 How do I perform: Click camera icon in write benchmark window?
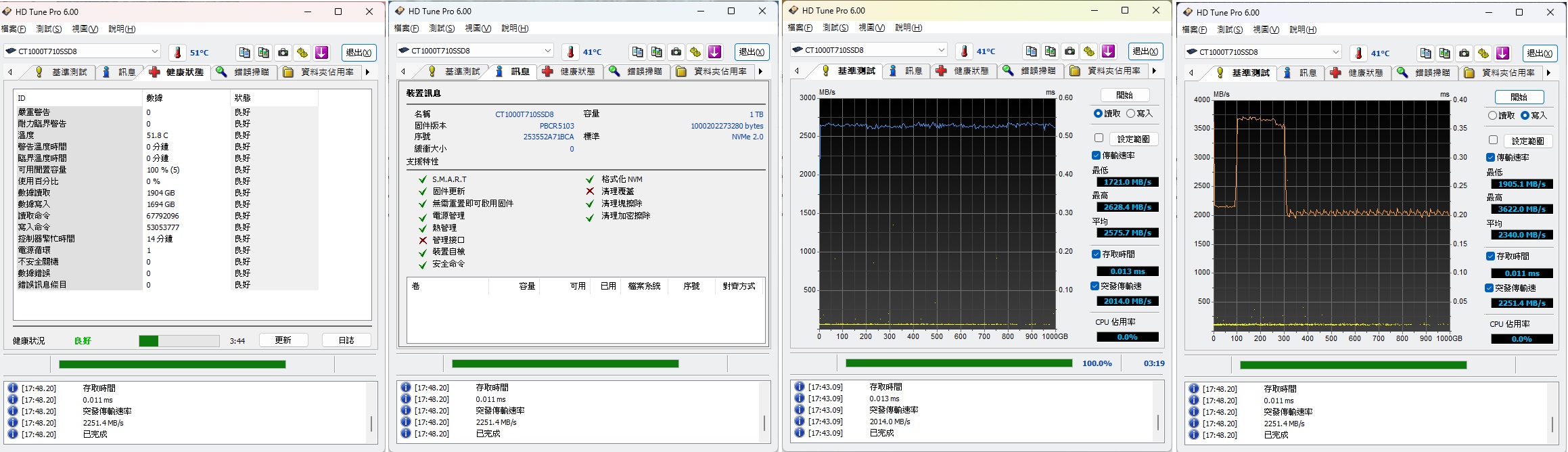[1464, 53]
